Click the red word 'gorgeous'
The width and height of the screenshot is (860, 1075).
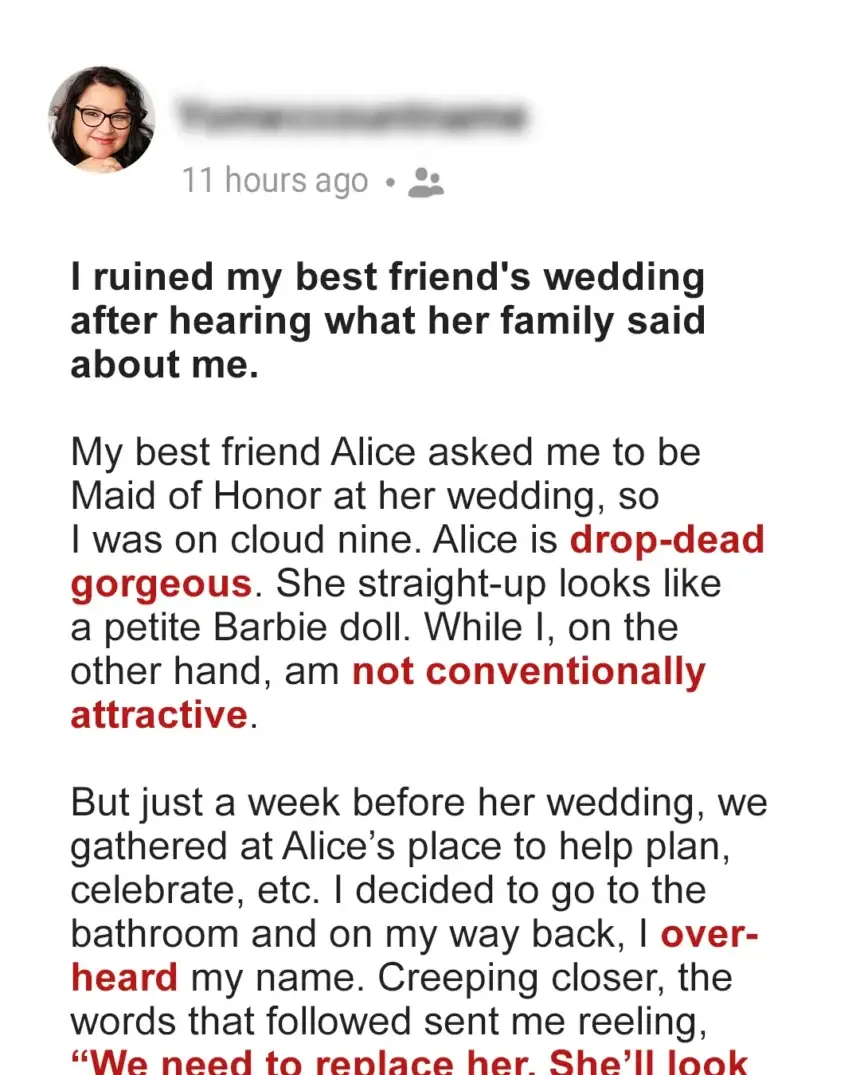(162, 585)
